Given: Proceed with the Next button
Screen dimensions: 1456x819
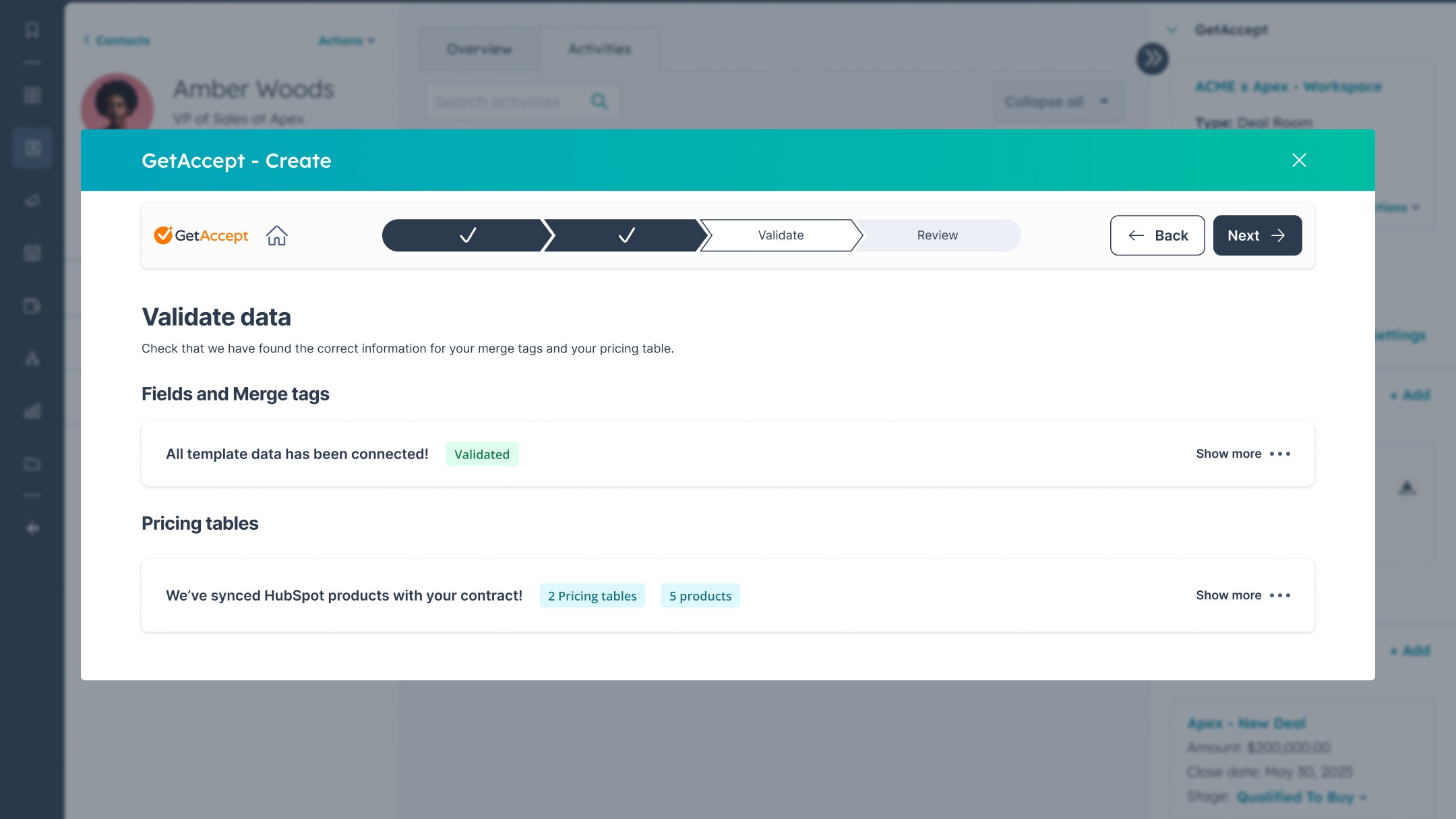Looking at the screenshot, I should 1256,235.
